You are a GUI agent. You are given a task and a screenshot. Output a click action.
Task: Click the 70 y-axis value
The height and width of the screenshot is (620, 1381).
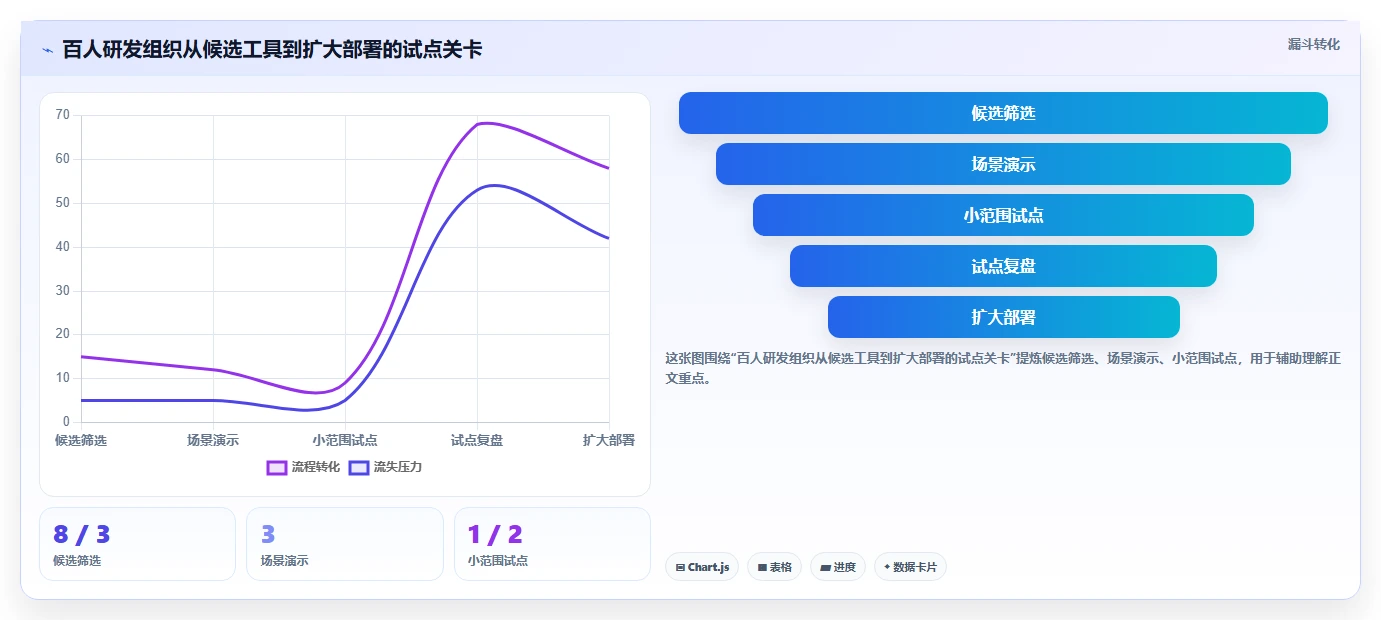(x=62, y=115)
